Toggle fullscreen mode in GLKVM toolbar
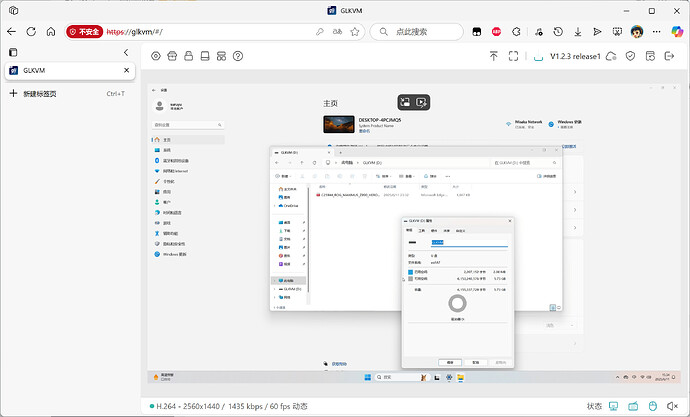690x417 pixels. point(514,56)
